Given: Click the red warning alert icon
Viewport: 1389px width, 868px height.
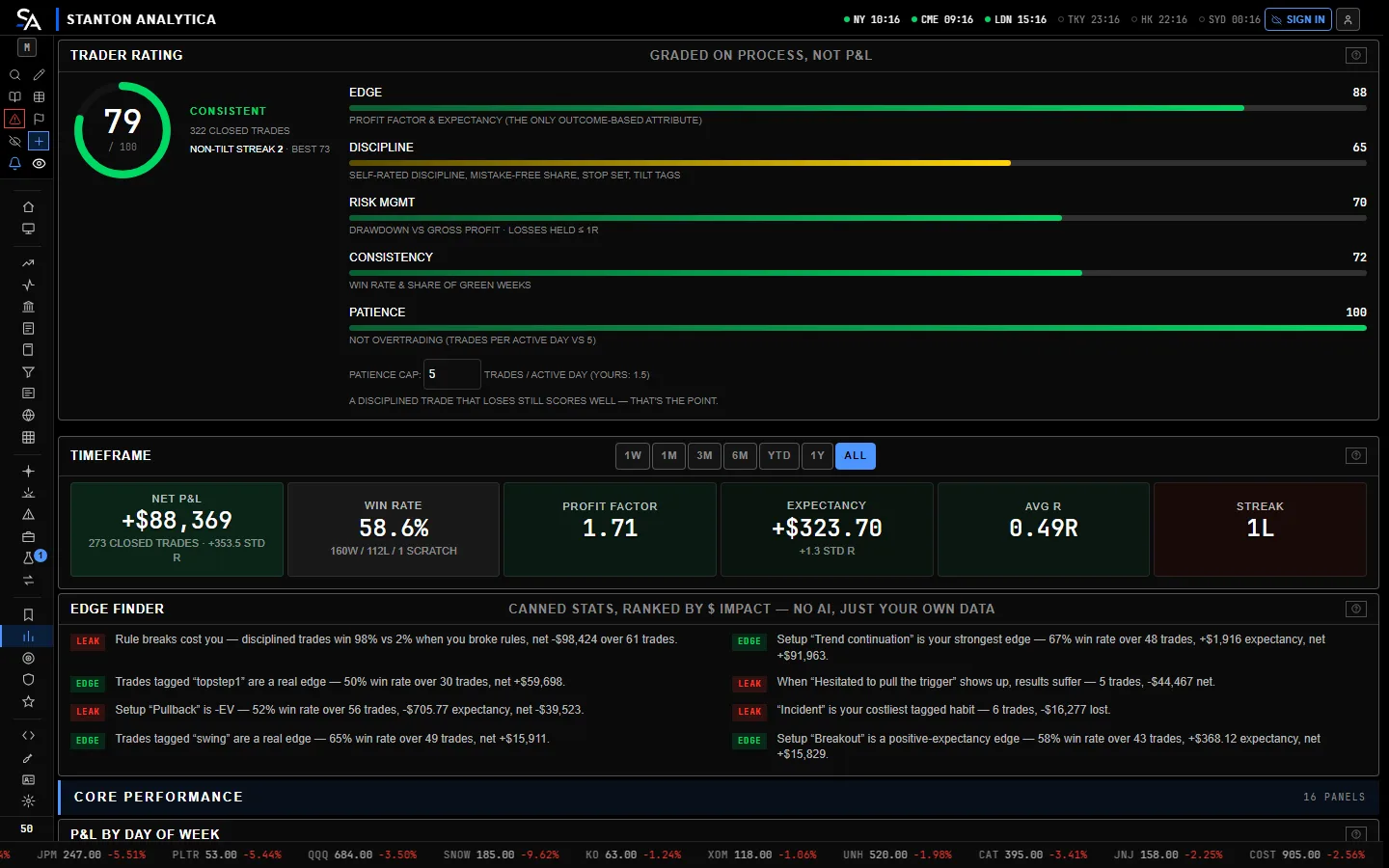Looking at the screenshot, I should [14, 119].
